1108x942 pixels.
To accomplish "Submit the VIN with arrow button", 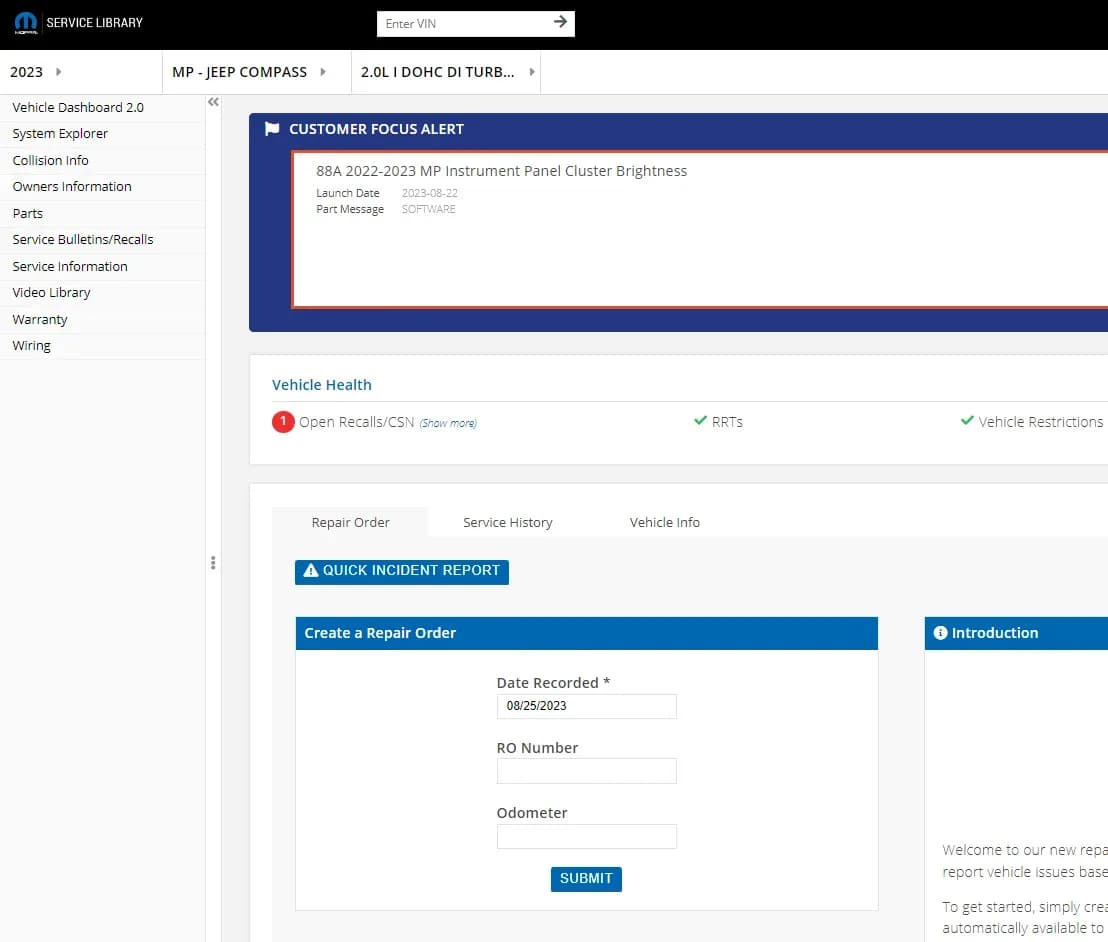I will pyautogui.click(x=560, y=22).
